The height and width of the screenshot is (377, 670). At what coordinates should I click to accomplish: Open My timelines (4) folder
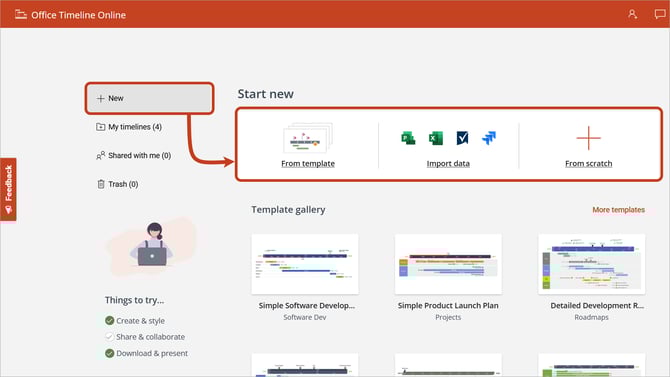click(129, 127)
